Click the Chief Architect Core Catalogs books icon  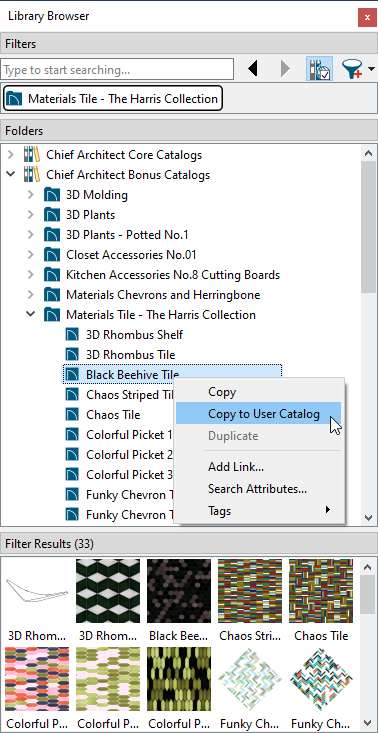click(x=32, y=155)
